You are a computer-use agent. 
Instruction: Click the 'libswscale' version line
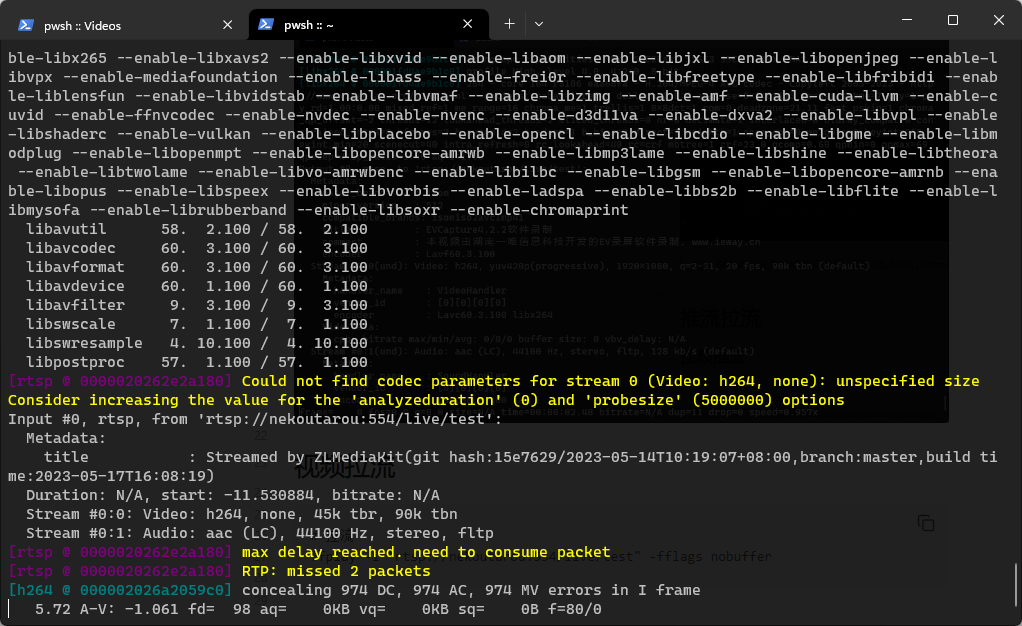[x=197, y=324]
